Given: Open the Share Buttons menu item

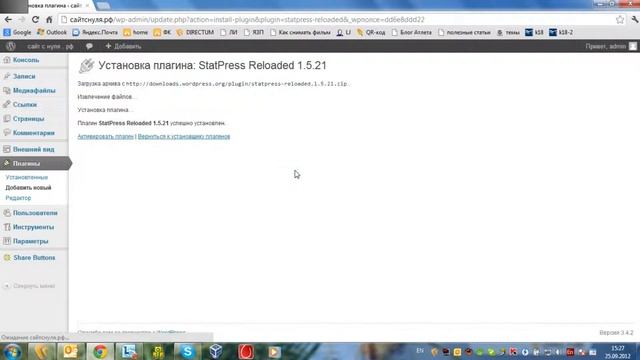Looking at the screenshot, I should point(34,258).
